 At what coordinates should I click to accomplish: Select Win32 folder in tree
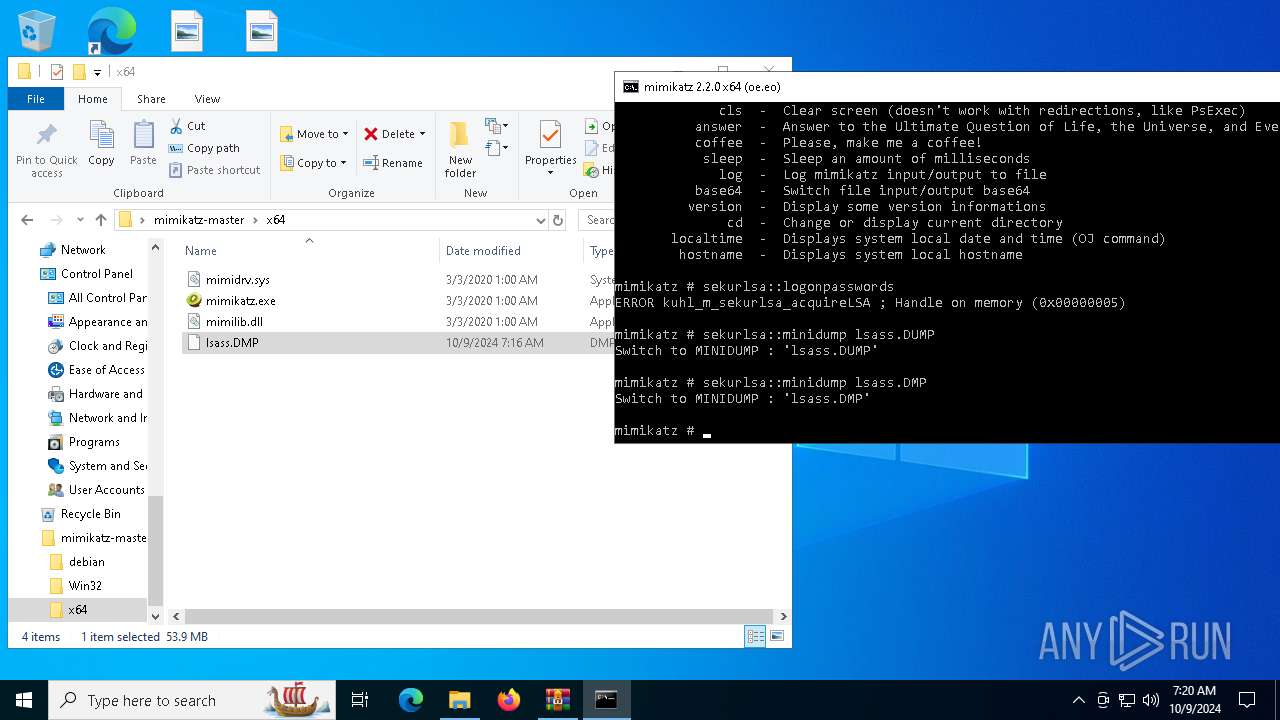pyautogui.click(x=85, y=586)
